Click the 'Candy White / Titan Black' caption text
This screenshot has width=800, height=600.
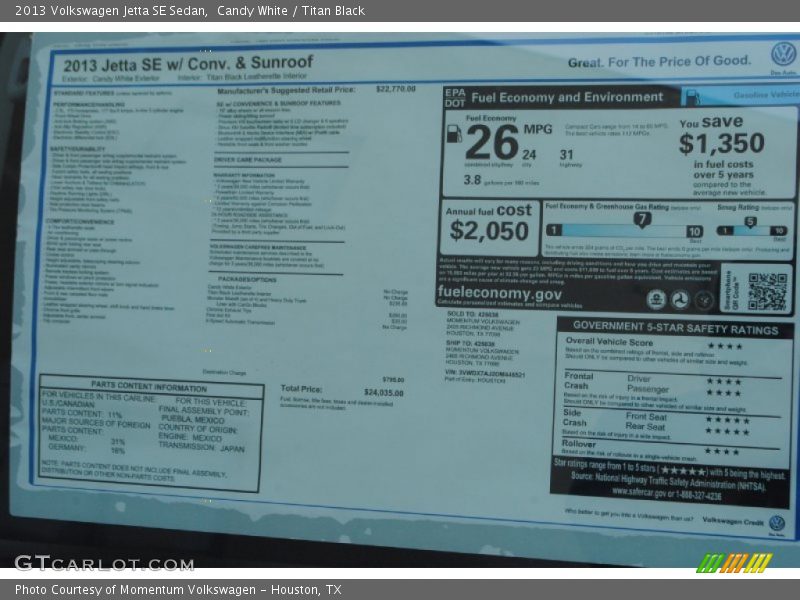[291, 11]
